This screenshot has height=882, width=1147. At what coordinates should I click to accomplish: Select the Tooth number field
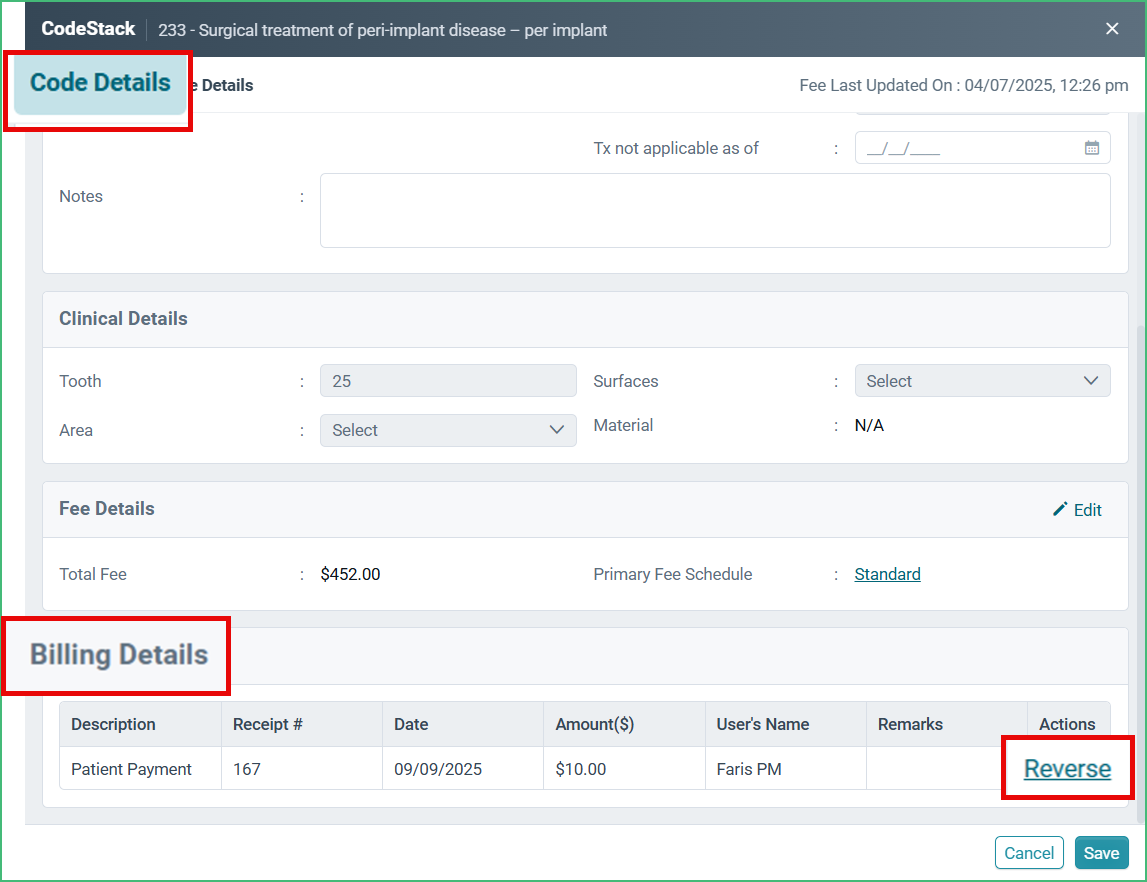(447, 380)
